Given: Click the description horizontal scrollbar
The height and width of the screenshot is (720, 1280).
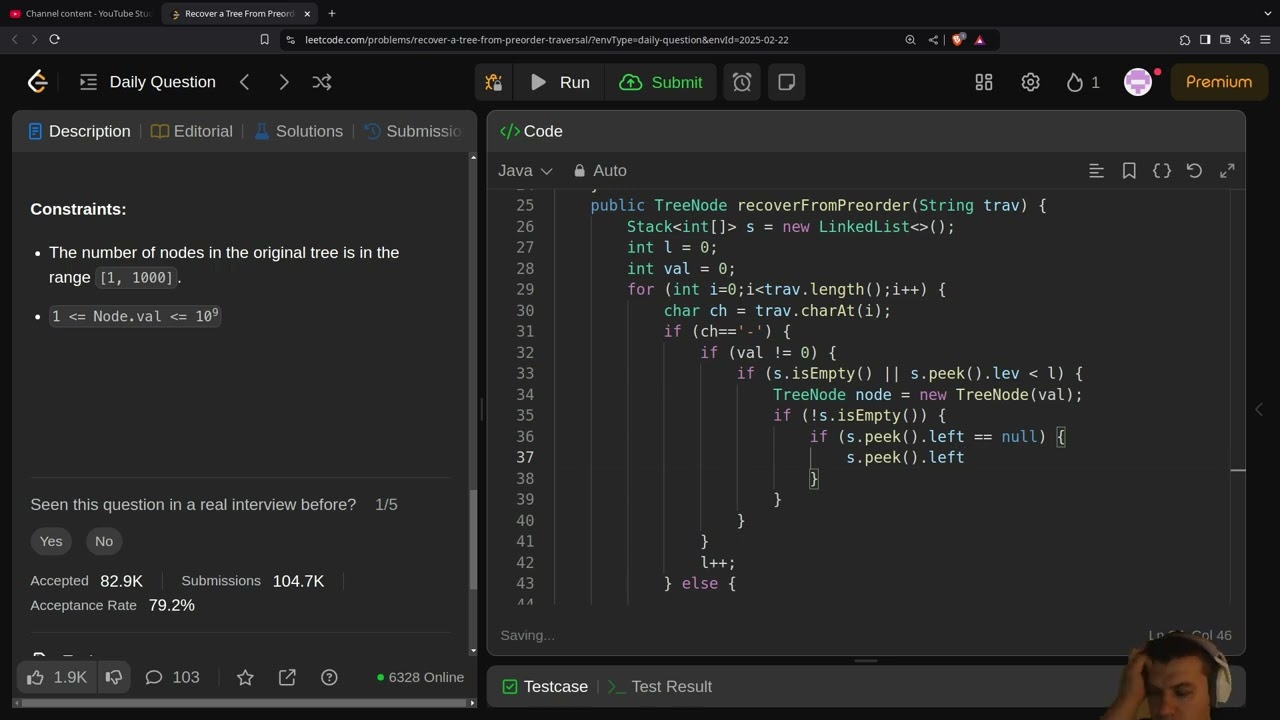Looking at the screenshot, I should click(x=240, y=703).
